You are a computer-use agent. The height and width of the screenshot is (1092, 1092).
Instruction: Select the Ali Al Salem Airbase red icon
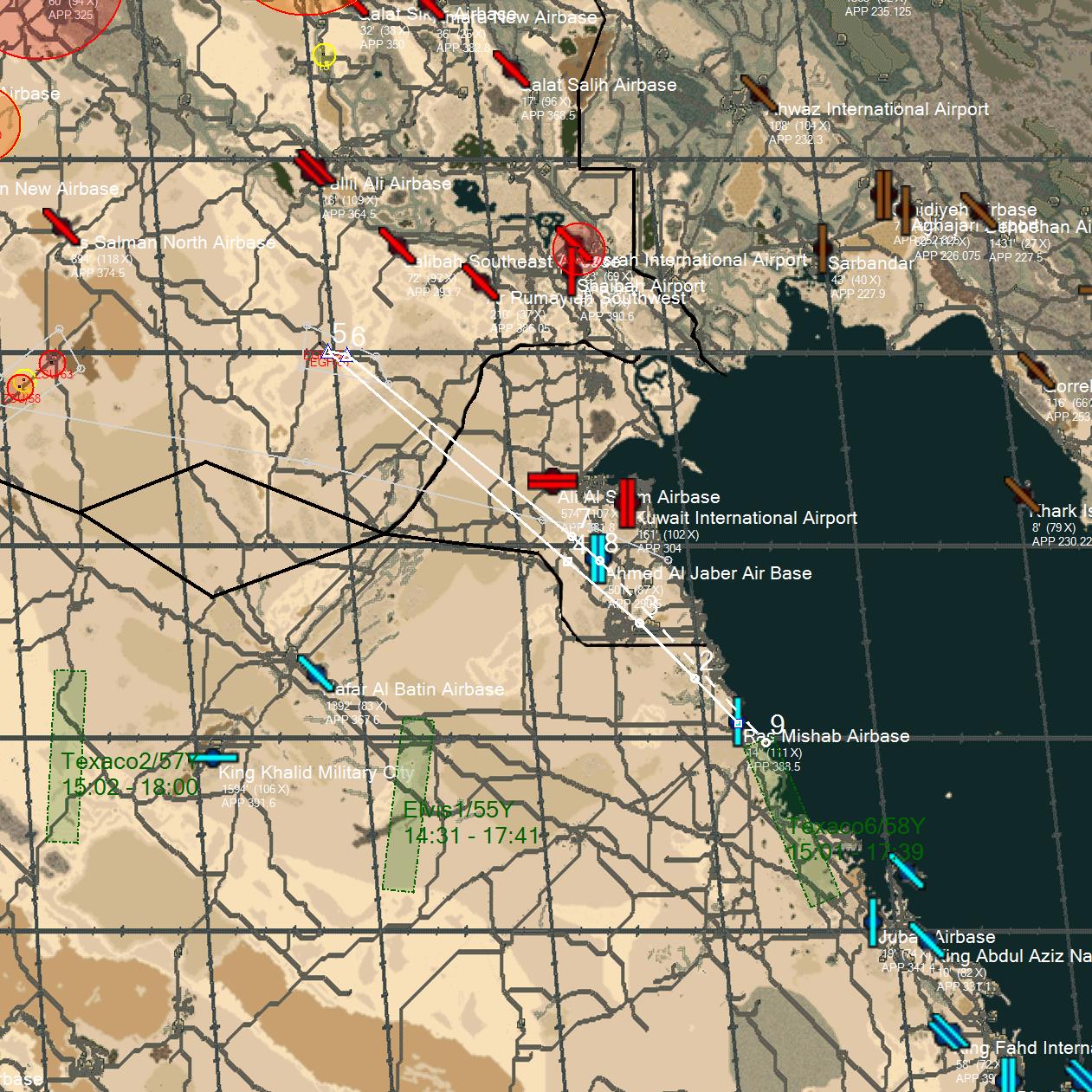click(x=552, y=481)
